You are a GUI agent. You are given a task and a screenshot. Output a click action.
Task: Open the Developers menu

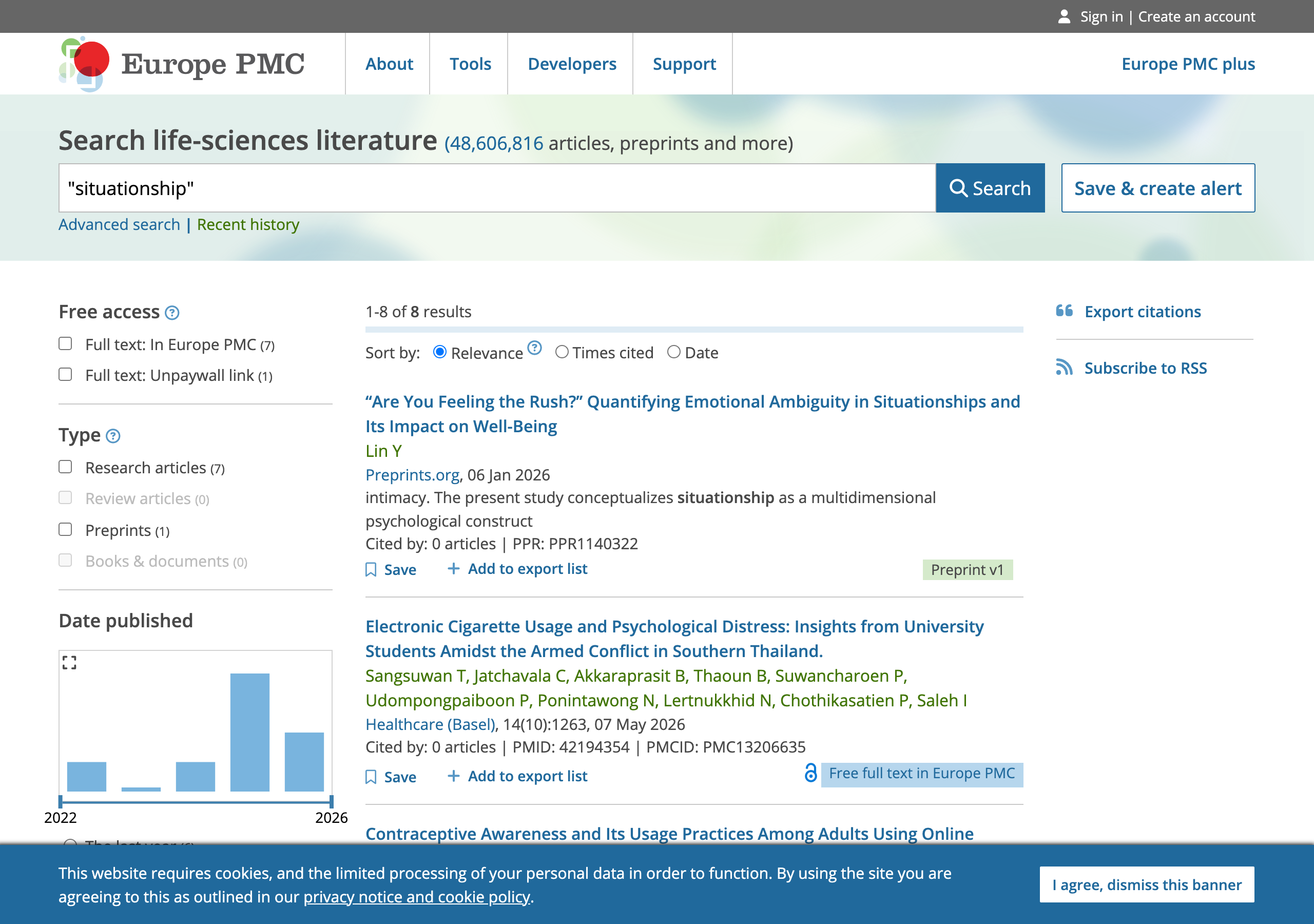[x=572, y=64]
